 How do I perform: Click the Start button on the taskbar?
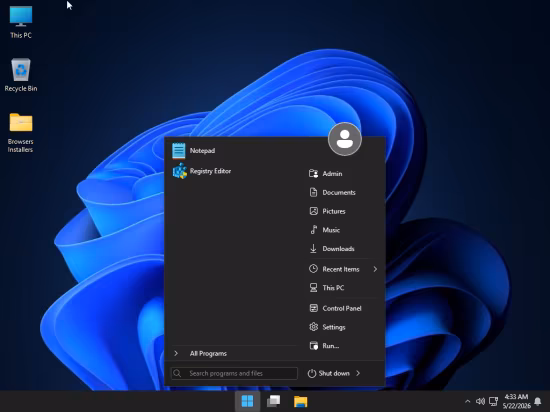pos(247,401)
